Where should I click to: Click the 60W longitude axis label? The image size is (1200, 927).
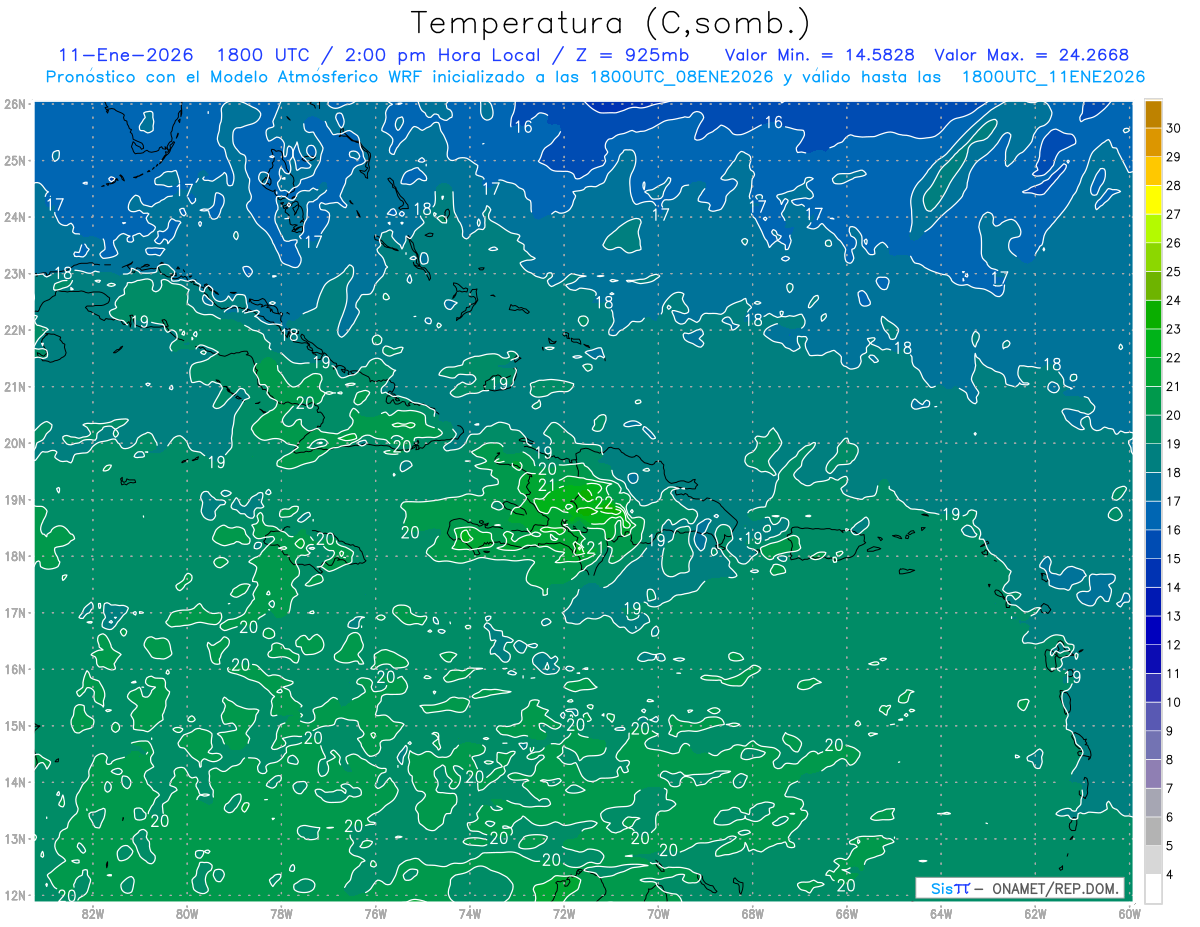[x=1129, y=912]
